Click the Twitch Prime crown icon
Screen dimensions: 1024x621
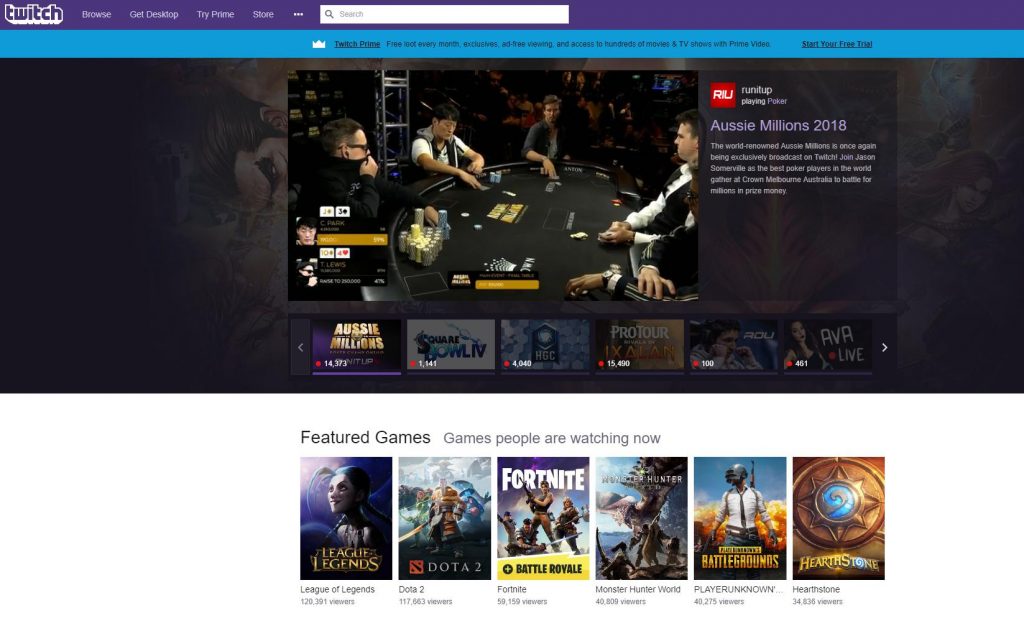pos(319,44)
